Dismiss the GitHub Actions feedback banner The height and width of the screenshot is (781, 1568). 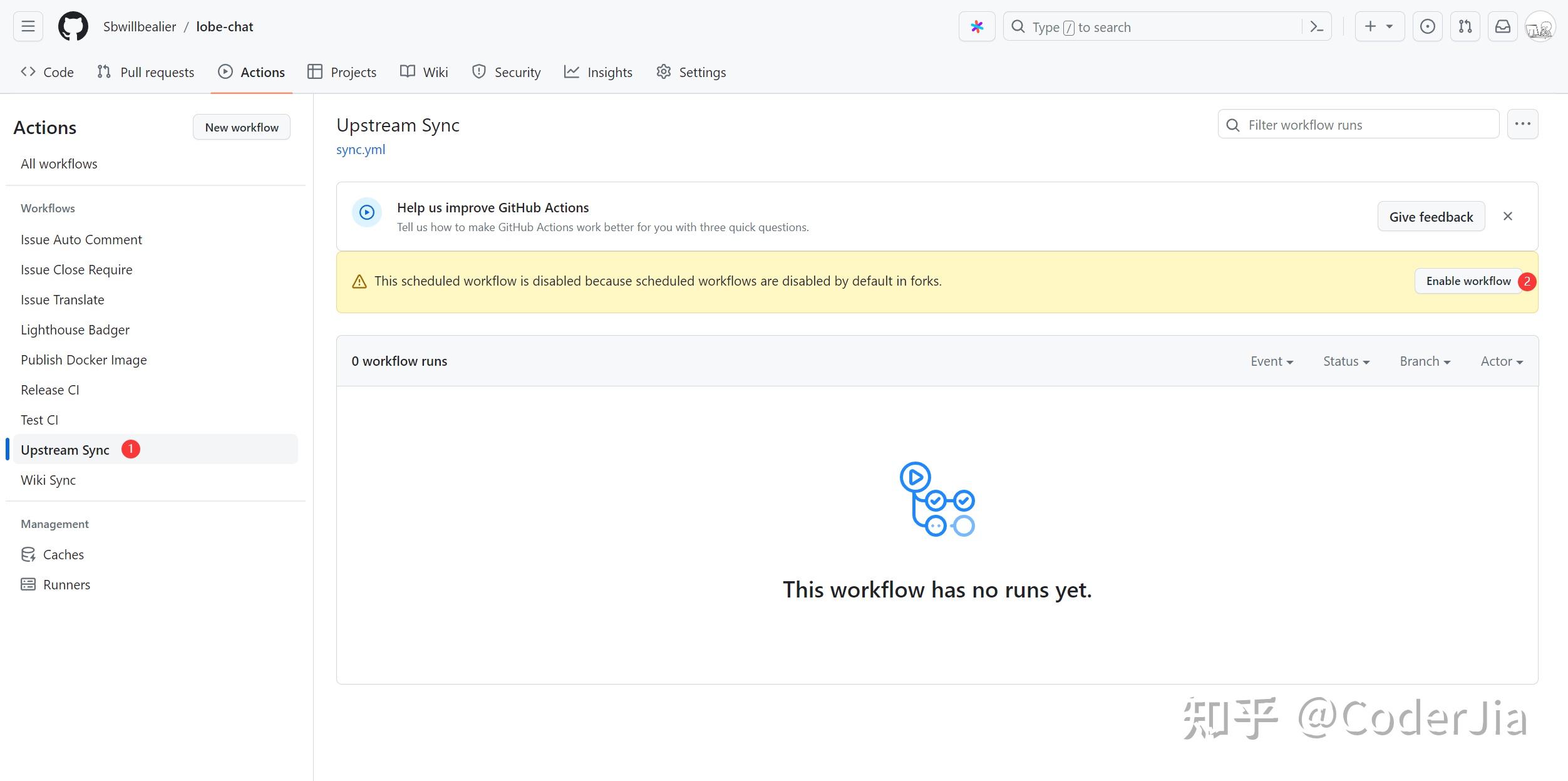pos(1507,216)
